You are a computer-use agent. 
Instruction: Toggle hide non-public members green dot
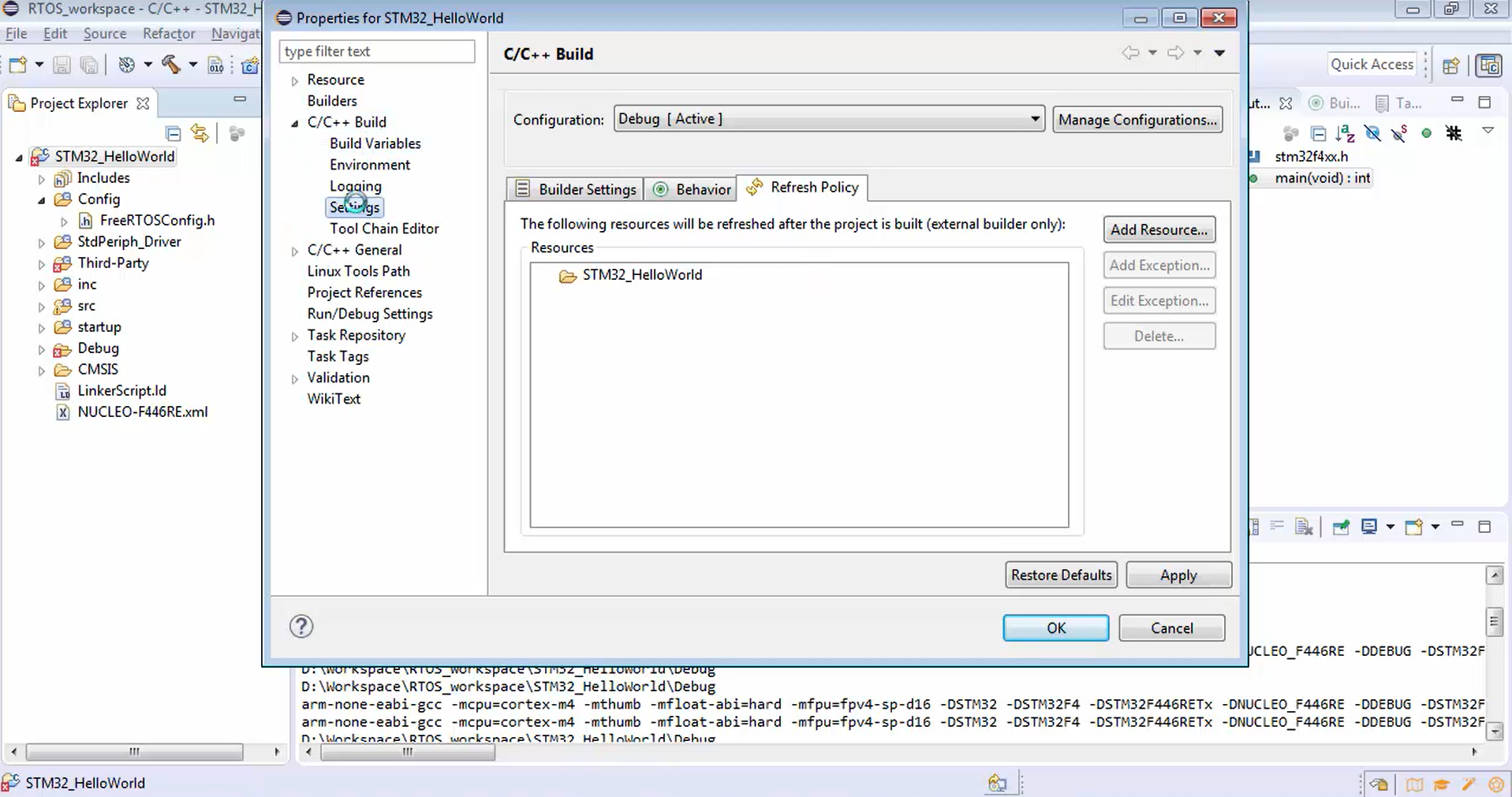pyautogui.click(x=1426, y=133)
